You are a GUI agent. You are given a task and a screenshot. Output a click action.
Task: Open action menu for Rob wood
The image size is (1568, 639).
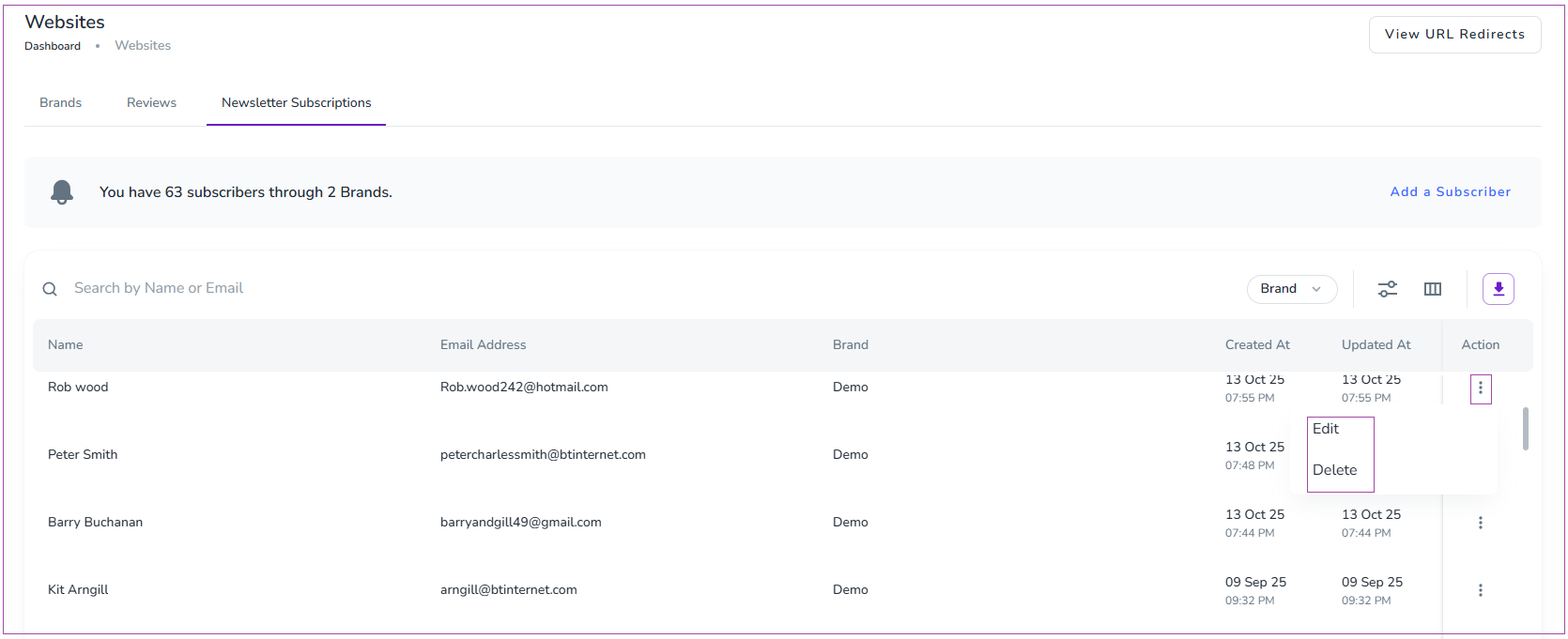(1480, 388)
